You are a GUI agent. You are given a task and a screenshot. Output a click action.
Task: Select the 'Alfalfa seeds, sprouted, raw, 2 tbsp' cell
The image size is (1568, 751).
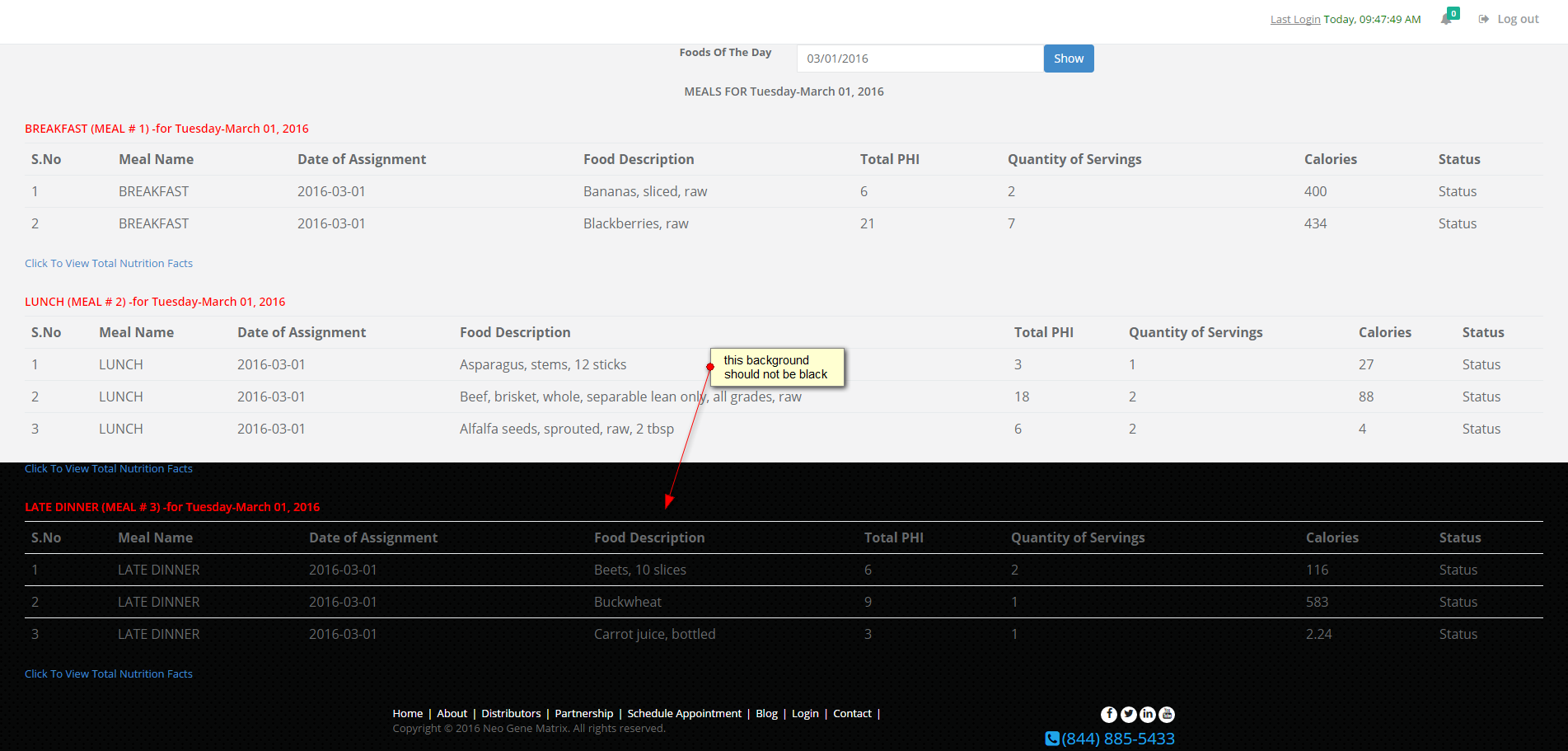[x=567, y=429]
